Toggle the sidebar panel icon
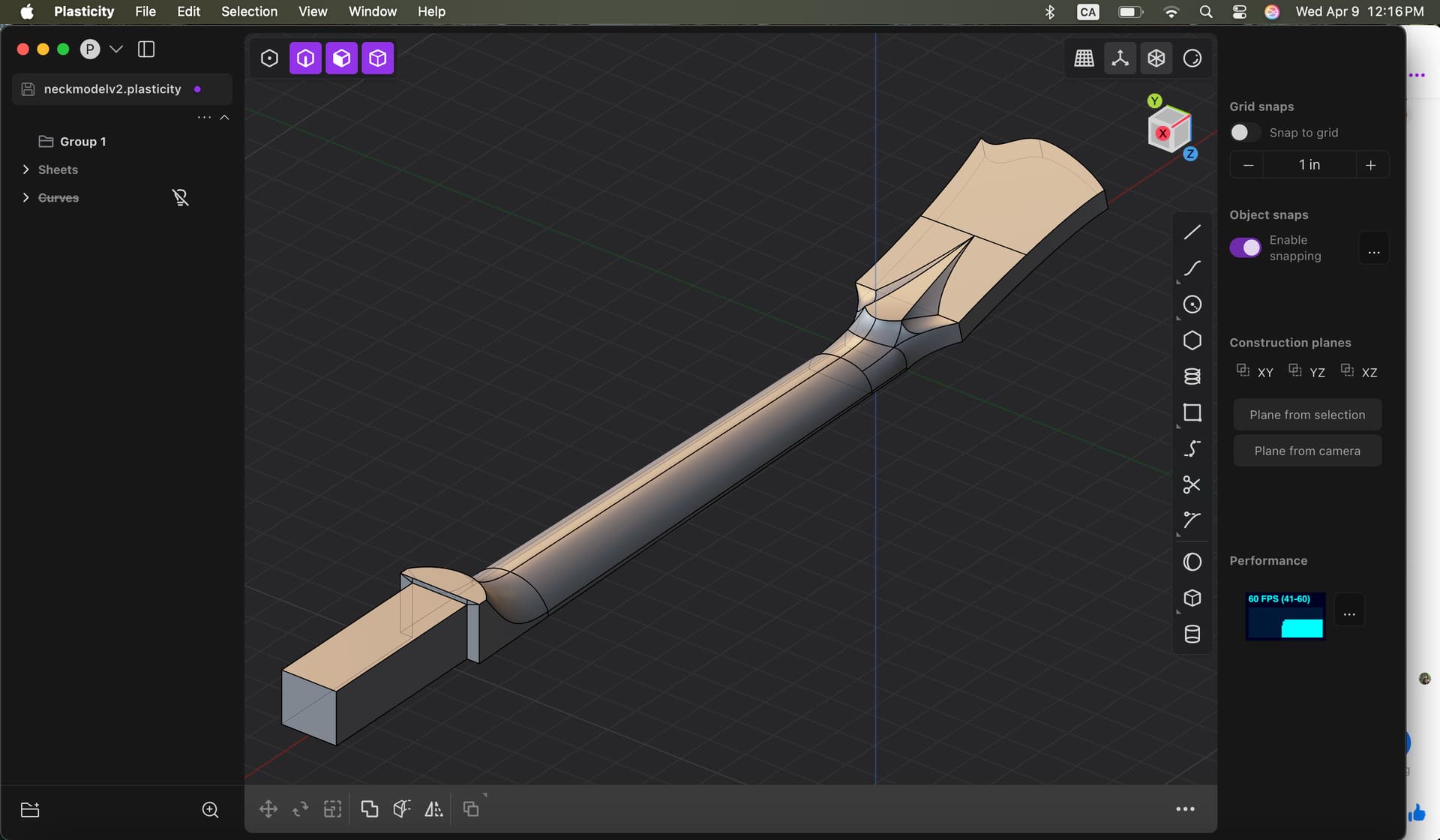This screenshot has width=1440, height=840. coord(146,49)
